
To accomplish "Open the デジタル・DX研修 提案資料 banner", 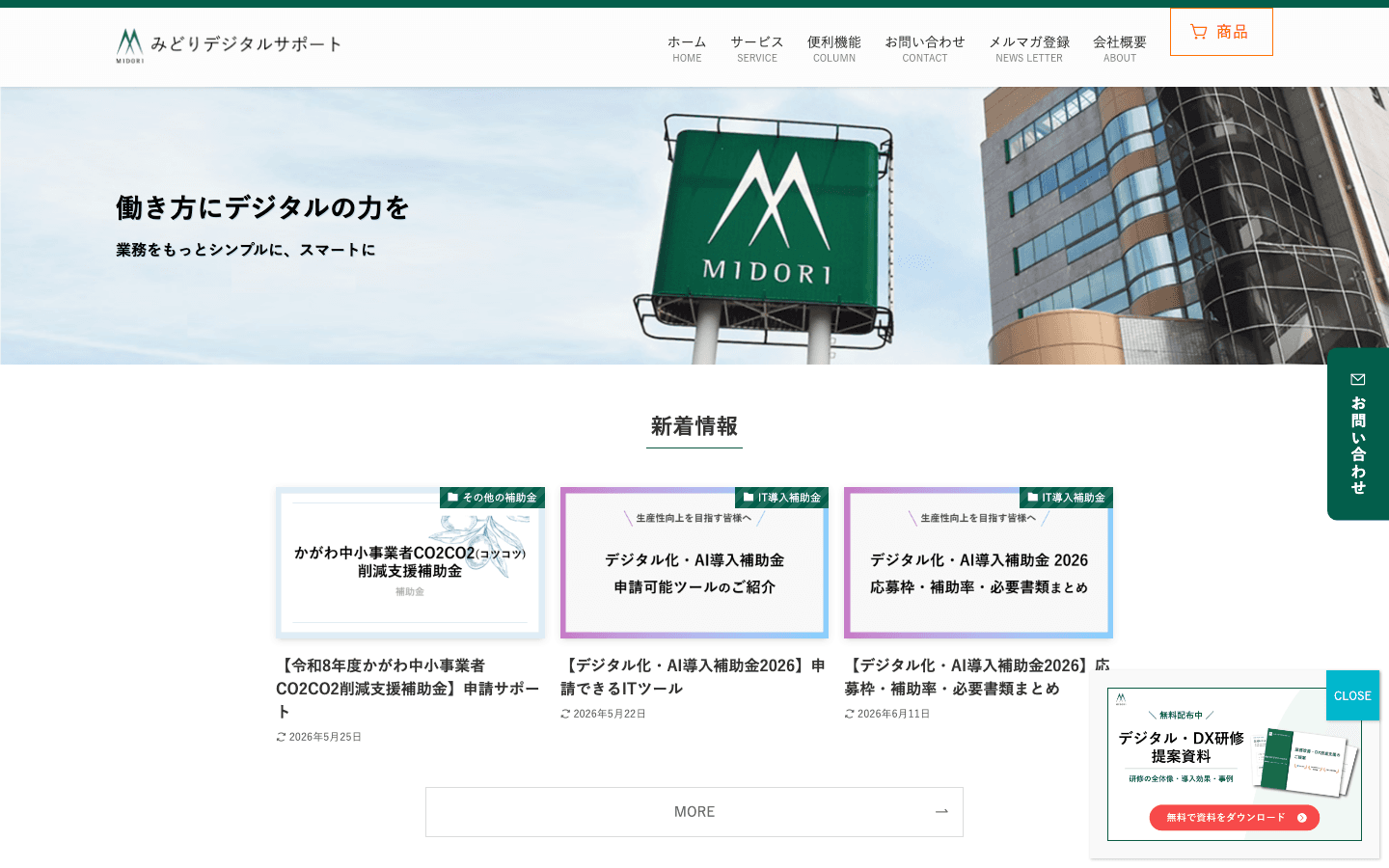I will point(1235,764).
